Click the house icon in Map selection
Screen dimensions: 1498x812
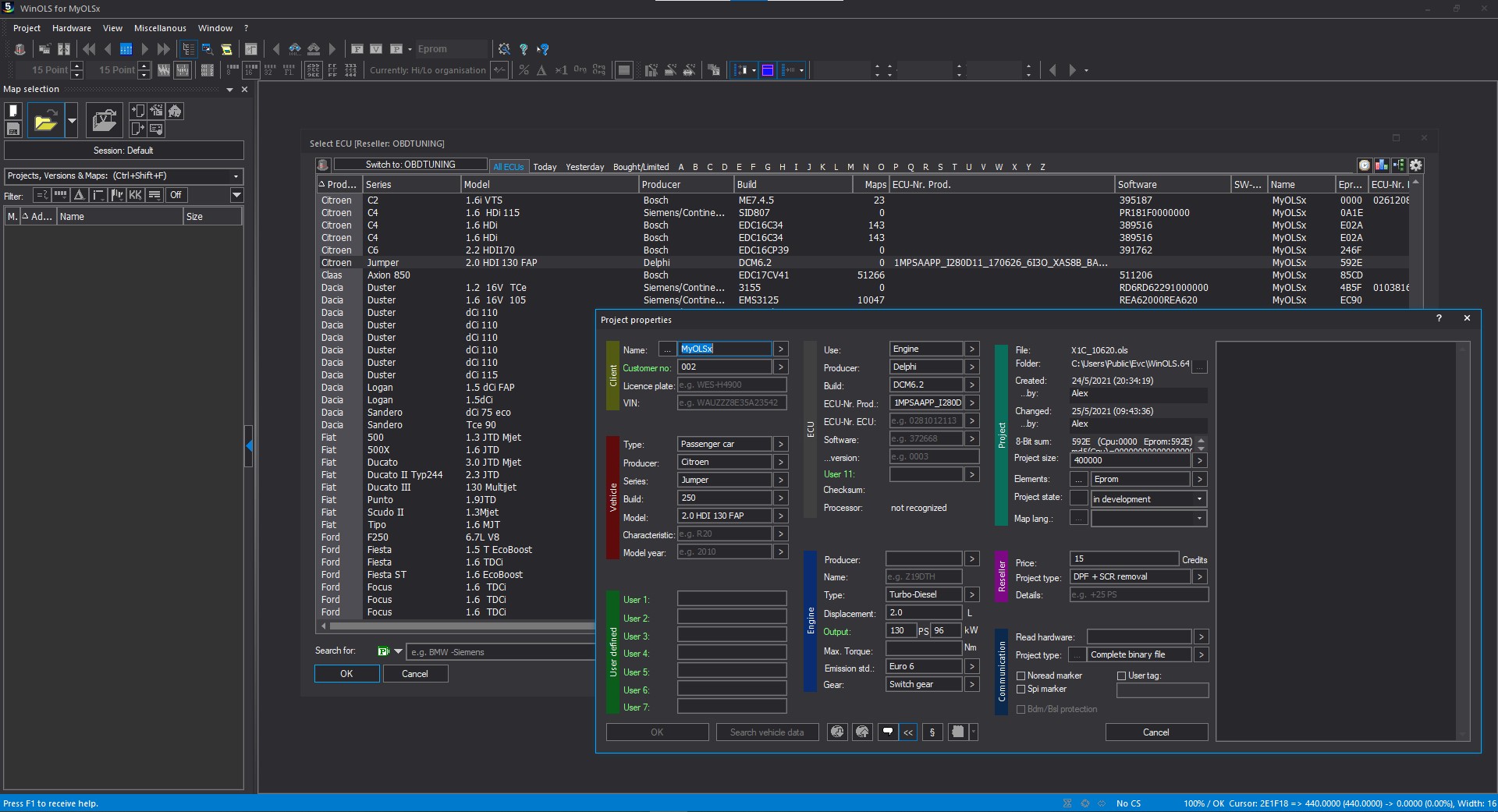(176, 112)
